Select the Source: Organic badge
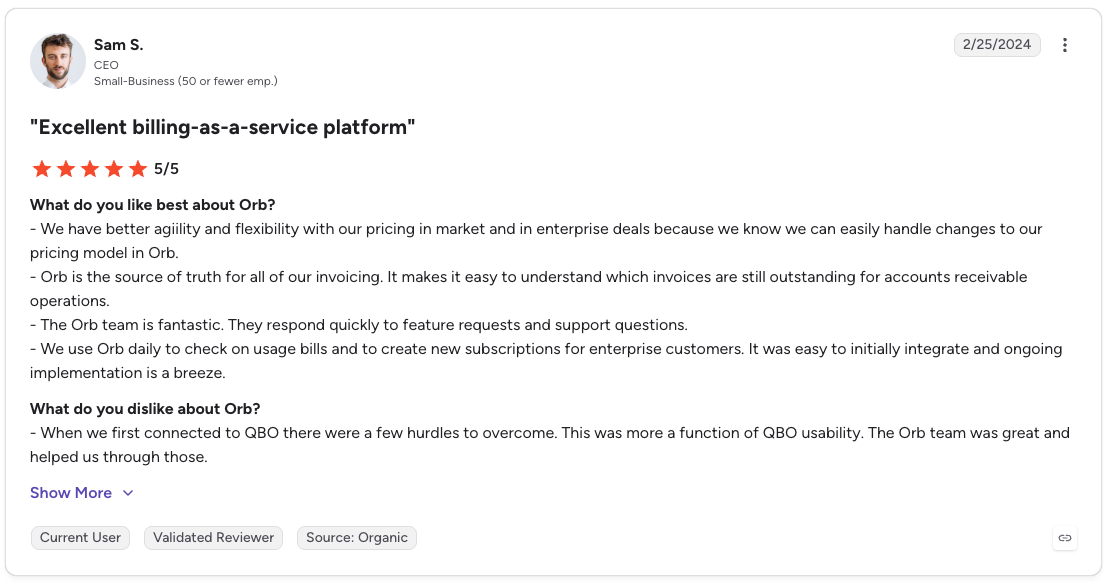1110x587 pixels. [x=357, y=537]
